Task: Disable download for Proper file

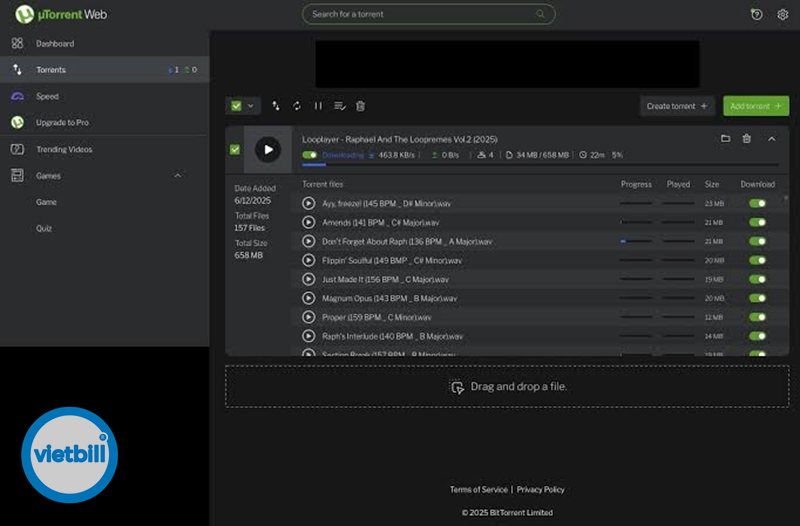Action: click(x=757, y=317)
